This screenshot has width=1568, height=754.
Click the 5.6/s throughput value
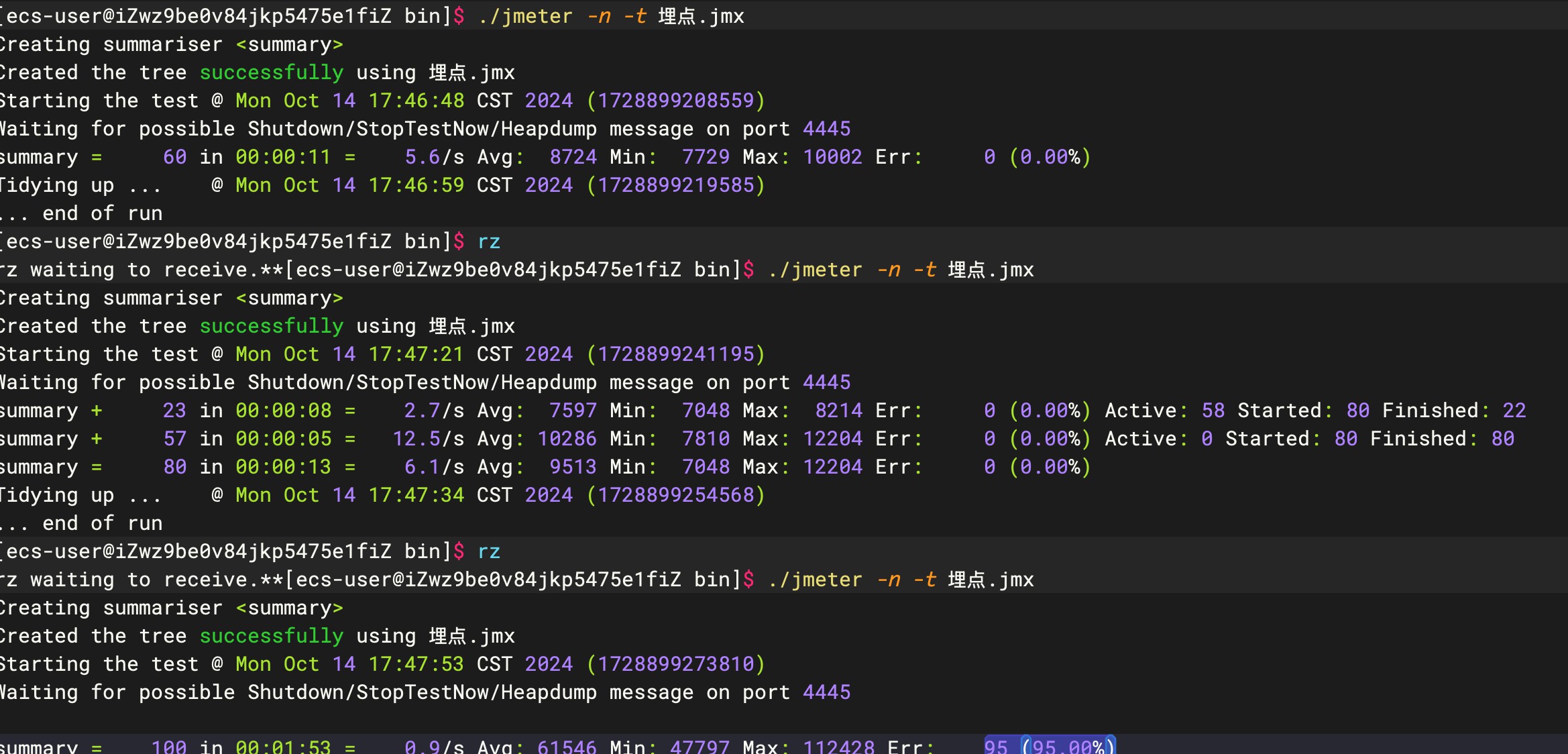tap(433, 157)
